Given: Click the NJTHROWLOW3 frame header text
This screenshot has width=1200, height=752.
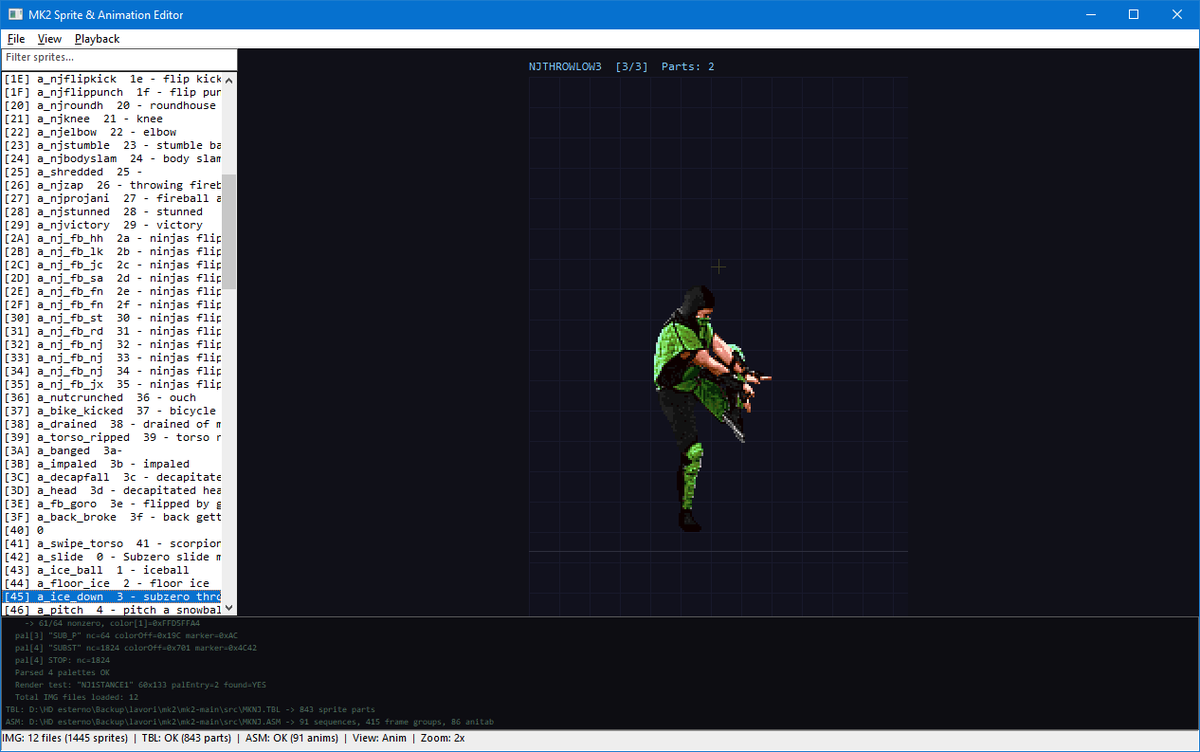Looking at the screenshot, I should (x=565, y=67).
